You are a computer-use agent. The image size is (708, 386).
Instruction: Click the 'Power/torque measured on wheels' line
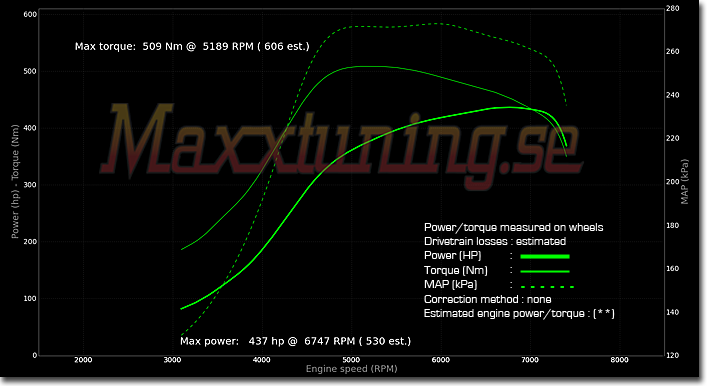point(513,227)
